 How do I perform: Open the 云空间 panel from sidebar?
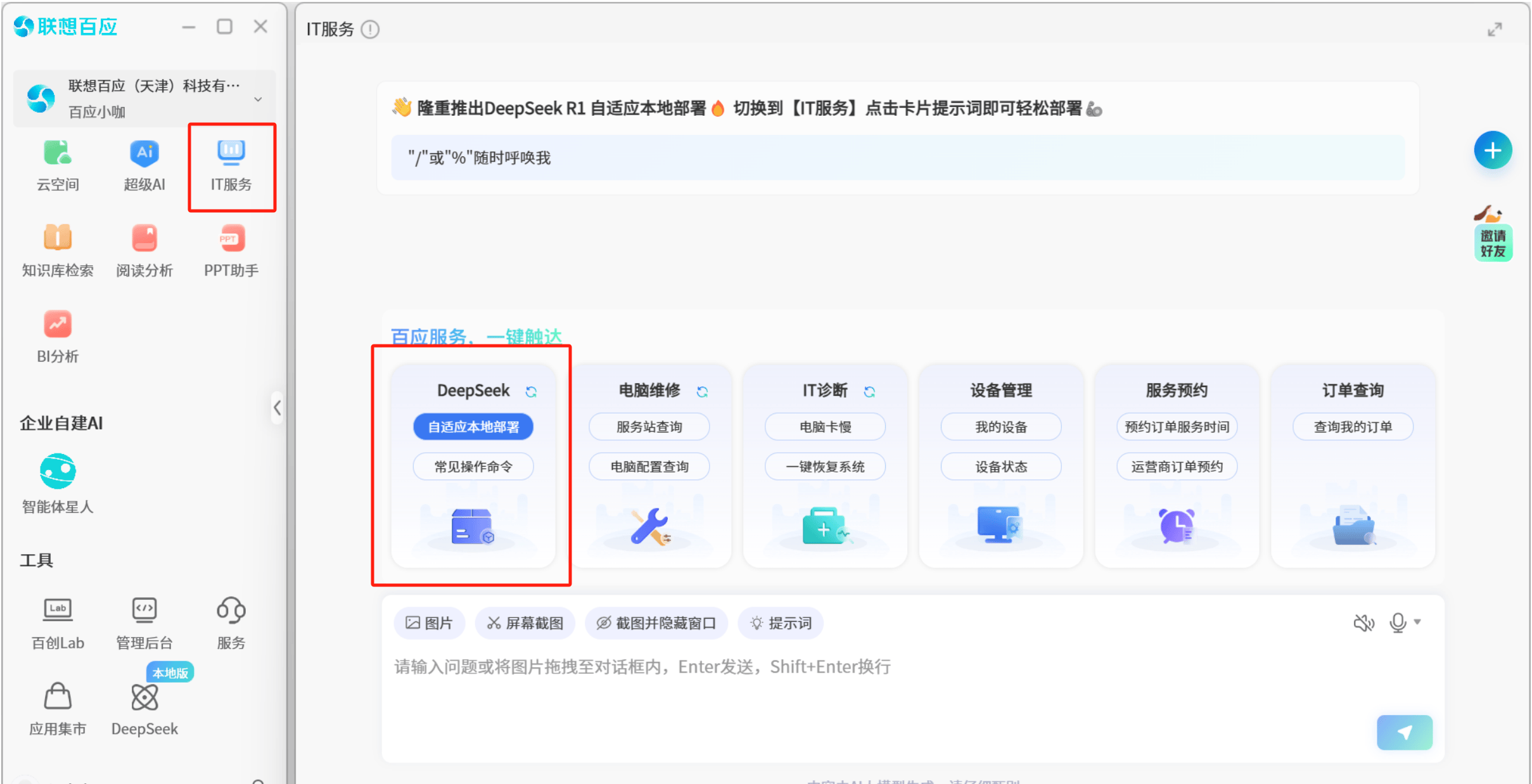[x=57, y=166]
